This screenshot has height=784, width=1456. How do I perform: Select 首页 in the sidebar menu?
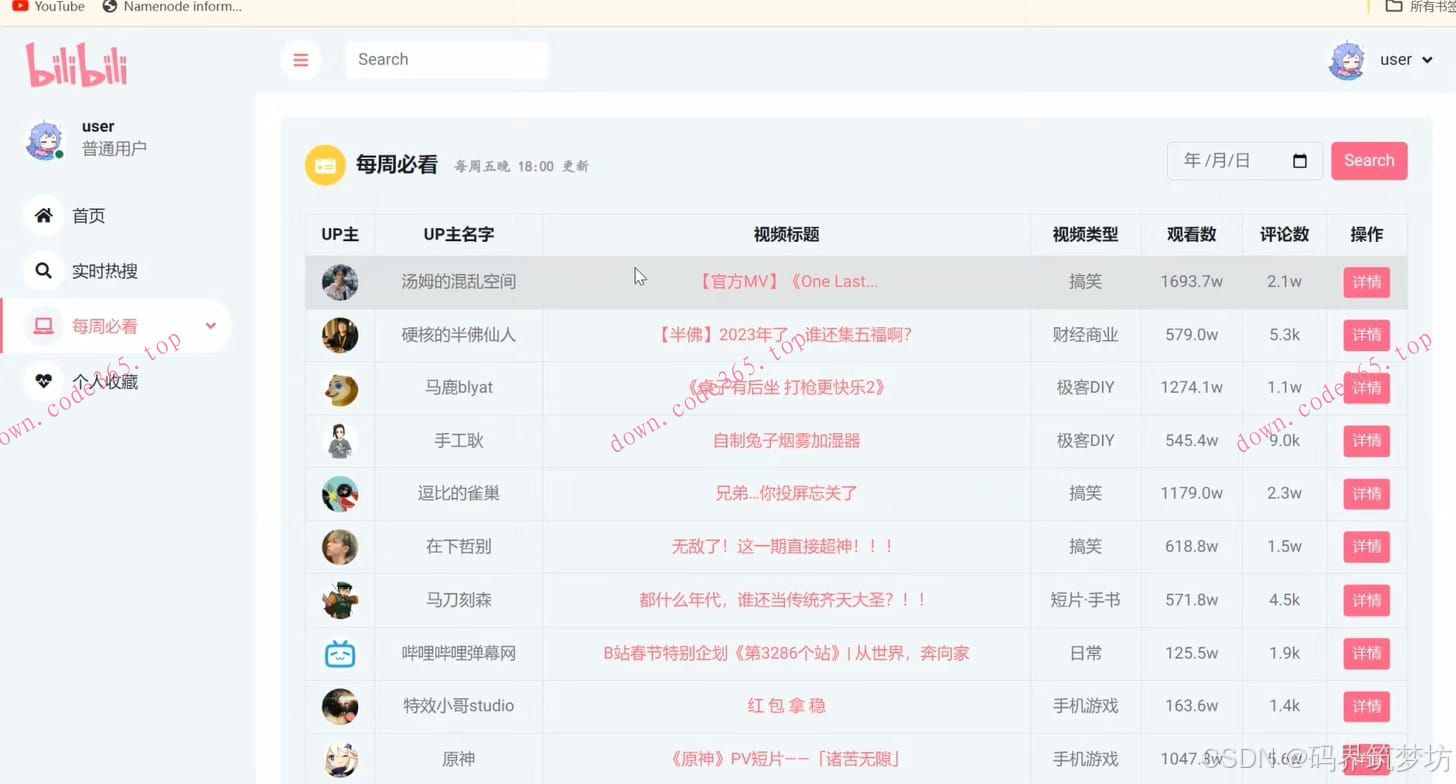tap(88, 215)
